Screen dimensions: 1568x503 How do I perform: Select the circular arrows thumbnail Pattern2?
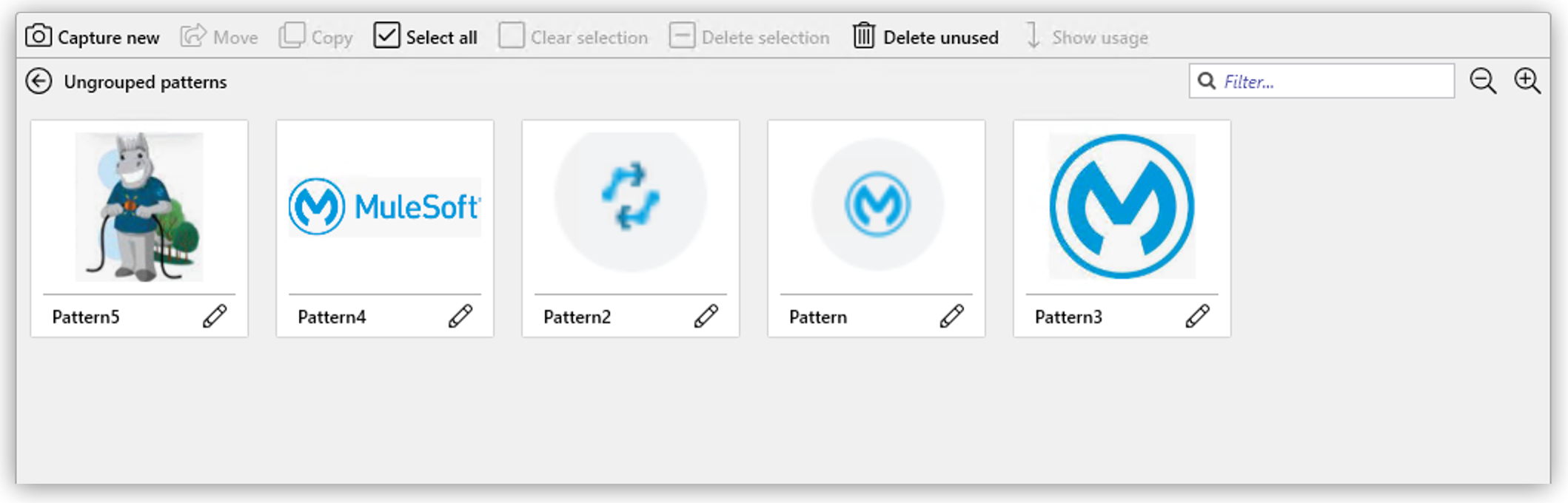(630, 200)
